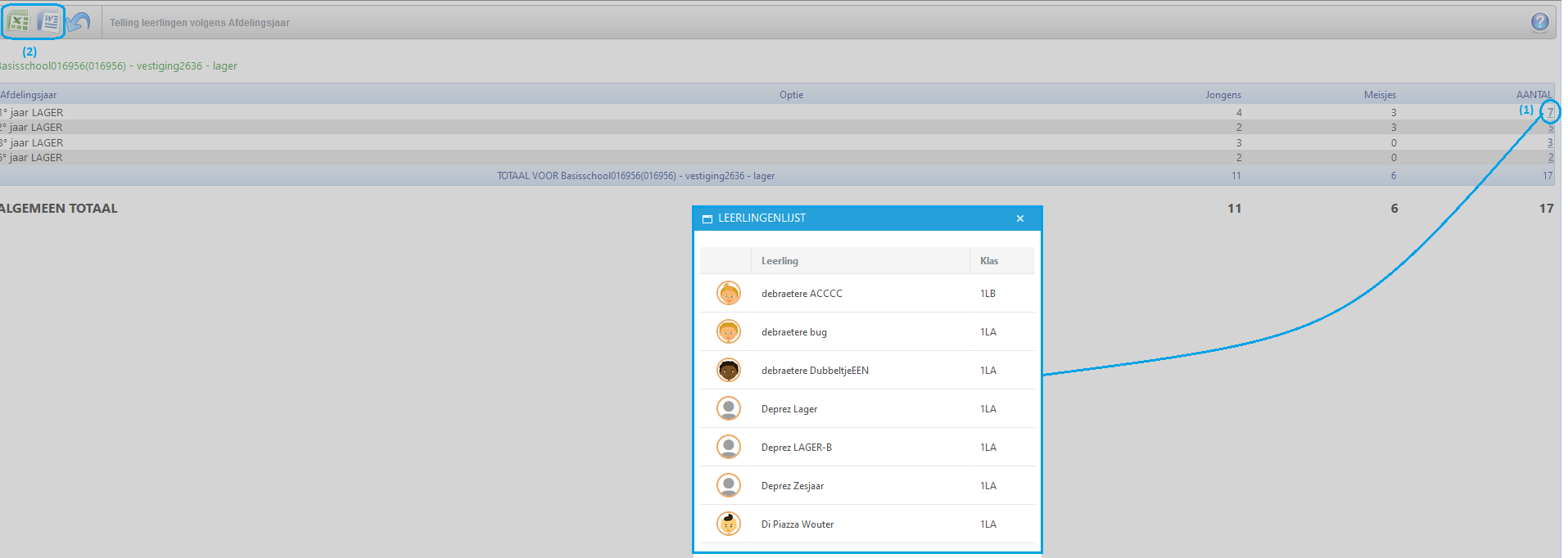Click the Leerlingenlijst window icon in title bar
The width and height of the screenshot is (1568, 558).
tap(707, 218)
